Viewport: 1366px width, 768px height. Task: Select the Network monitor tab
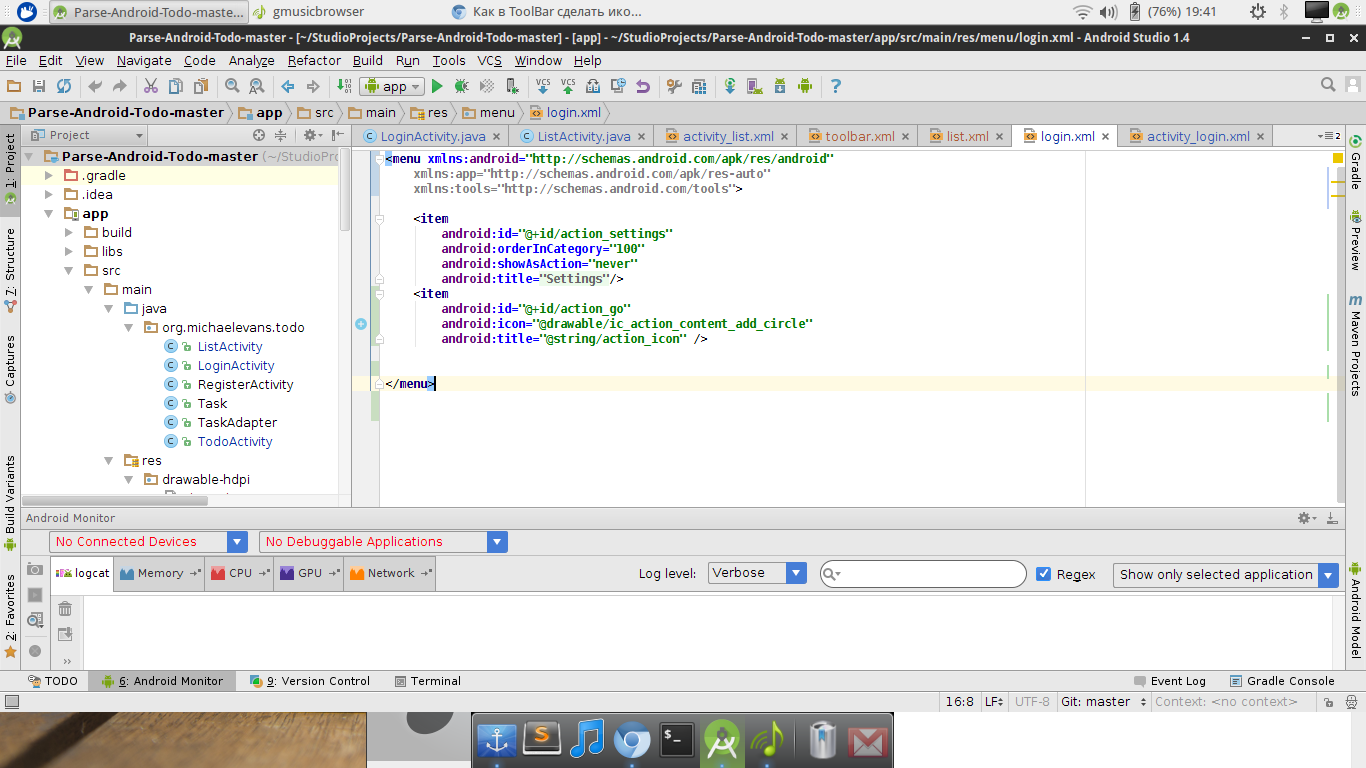pyautogui.click(x=390, y=573)
